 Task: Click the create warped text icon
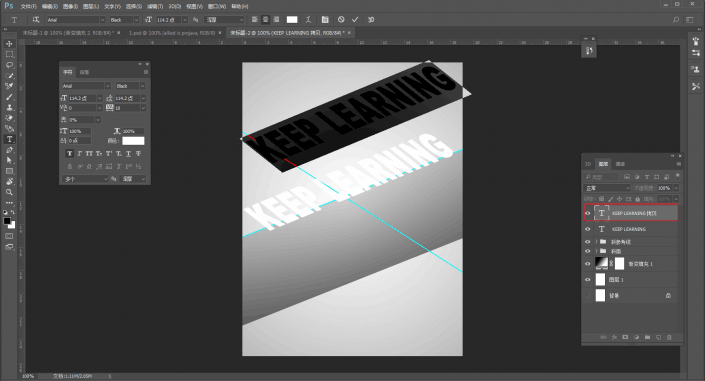click(x=308, y=20)
